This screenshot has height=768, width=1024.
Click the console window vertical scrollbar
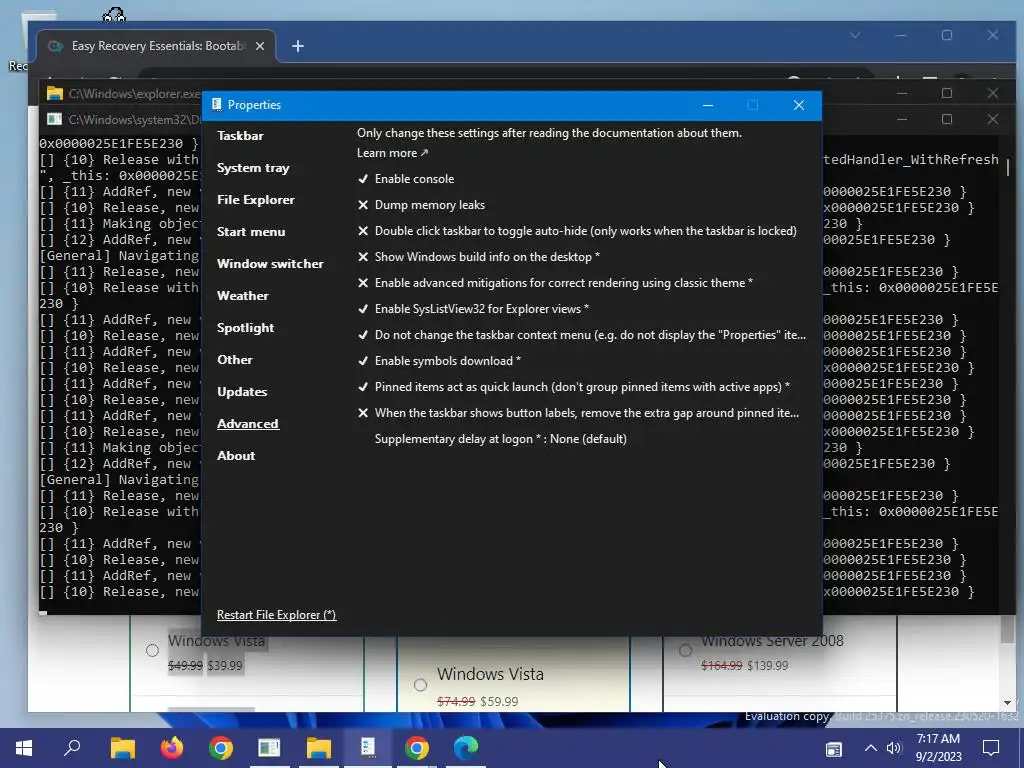[x=1007, y=167]
